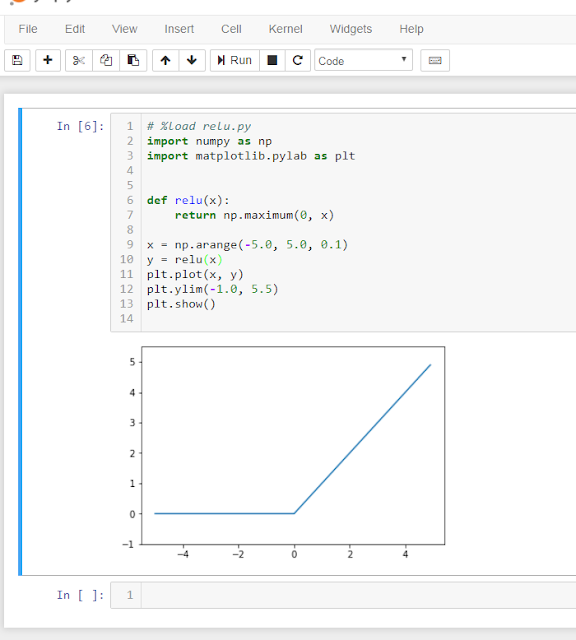Save notebook with the floppy disk icon
The height and width of the screenshot is (640, 576).
[x=17, y=60]
